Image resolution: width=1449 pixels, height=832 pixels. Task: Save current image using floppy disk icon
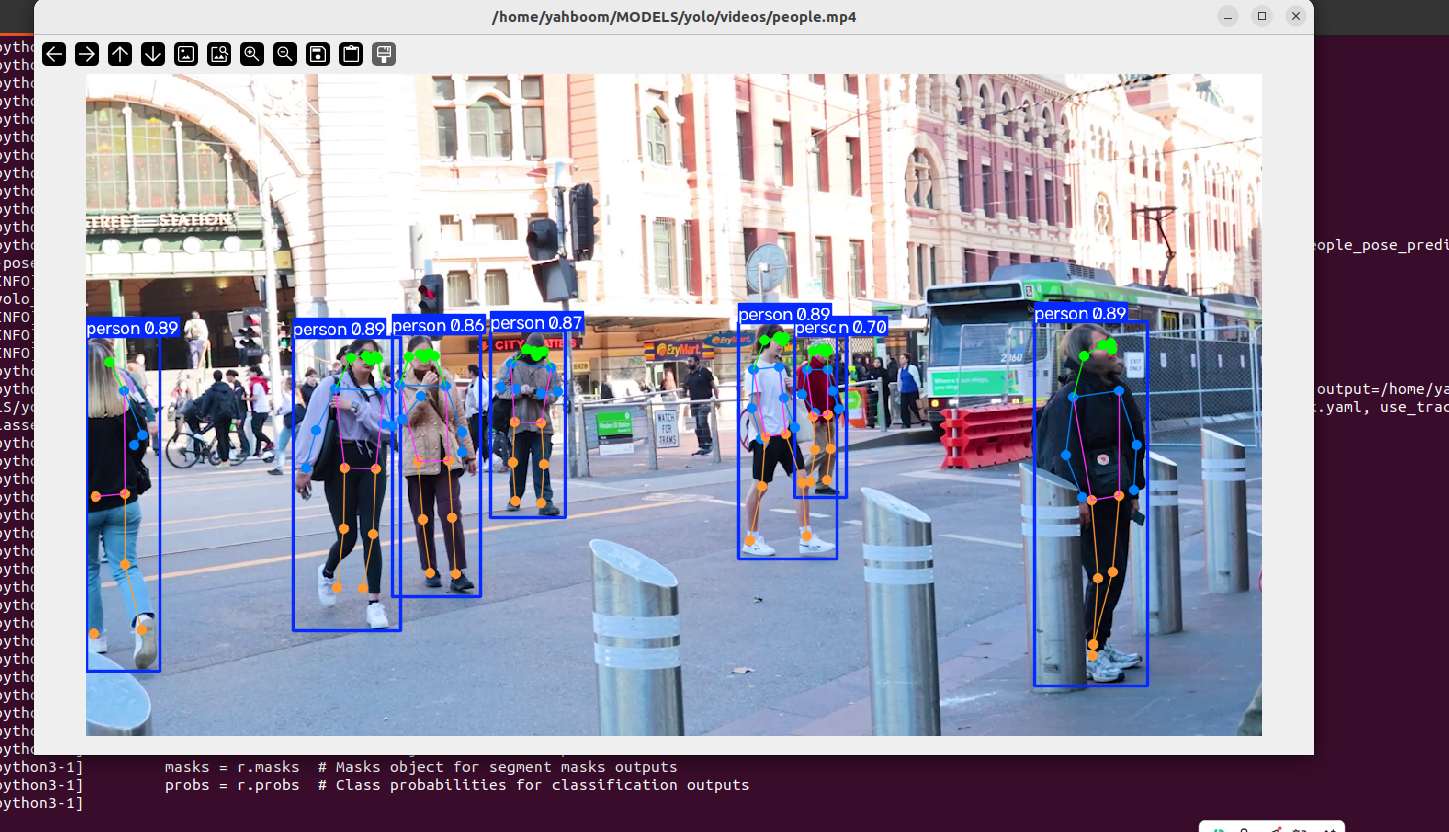click(x=318, y=54)
